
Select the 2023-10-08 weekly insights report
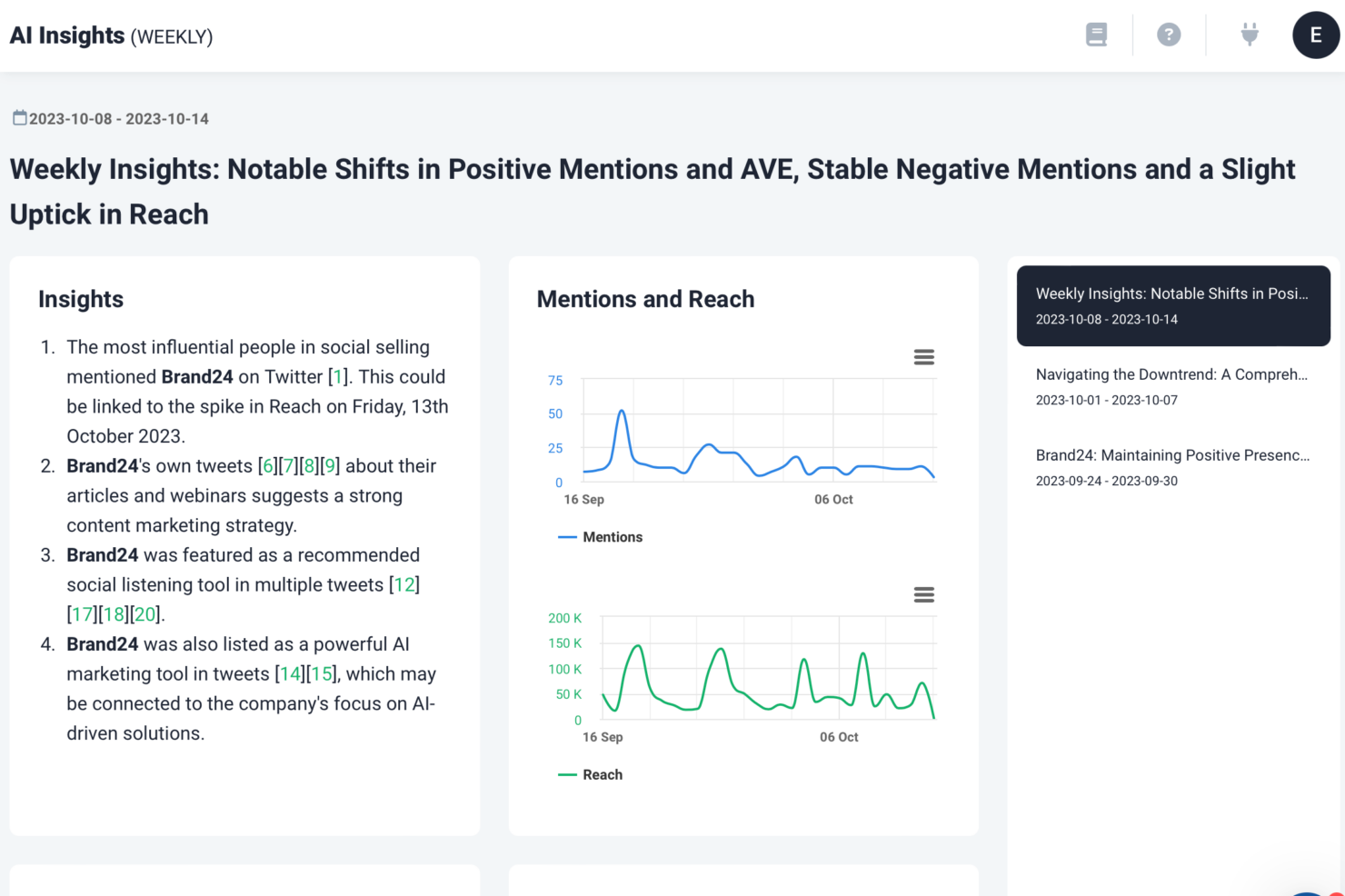point(1173,305)
